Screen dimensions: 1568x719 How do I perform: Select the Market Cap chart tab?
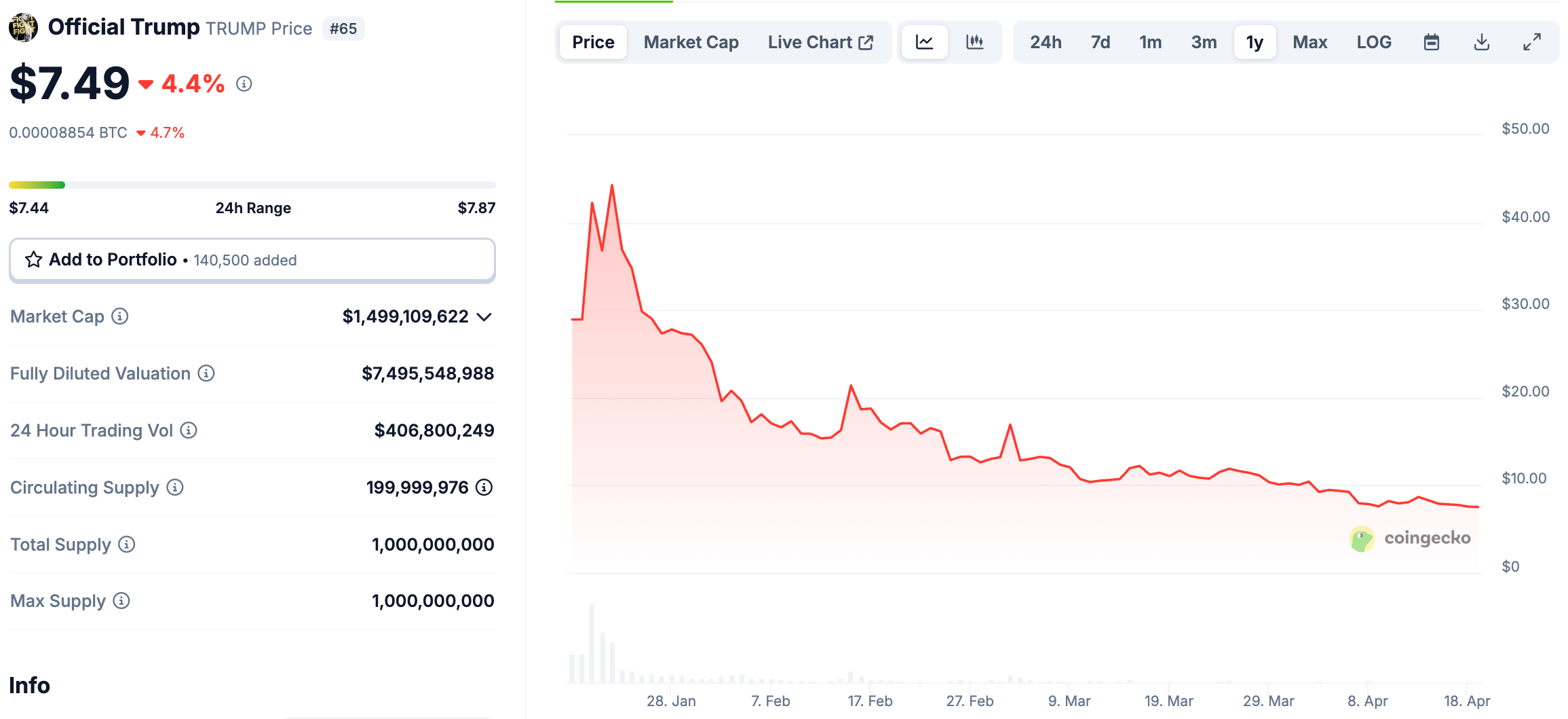(691, 42)
